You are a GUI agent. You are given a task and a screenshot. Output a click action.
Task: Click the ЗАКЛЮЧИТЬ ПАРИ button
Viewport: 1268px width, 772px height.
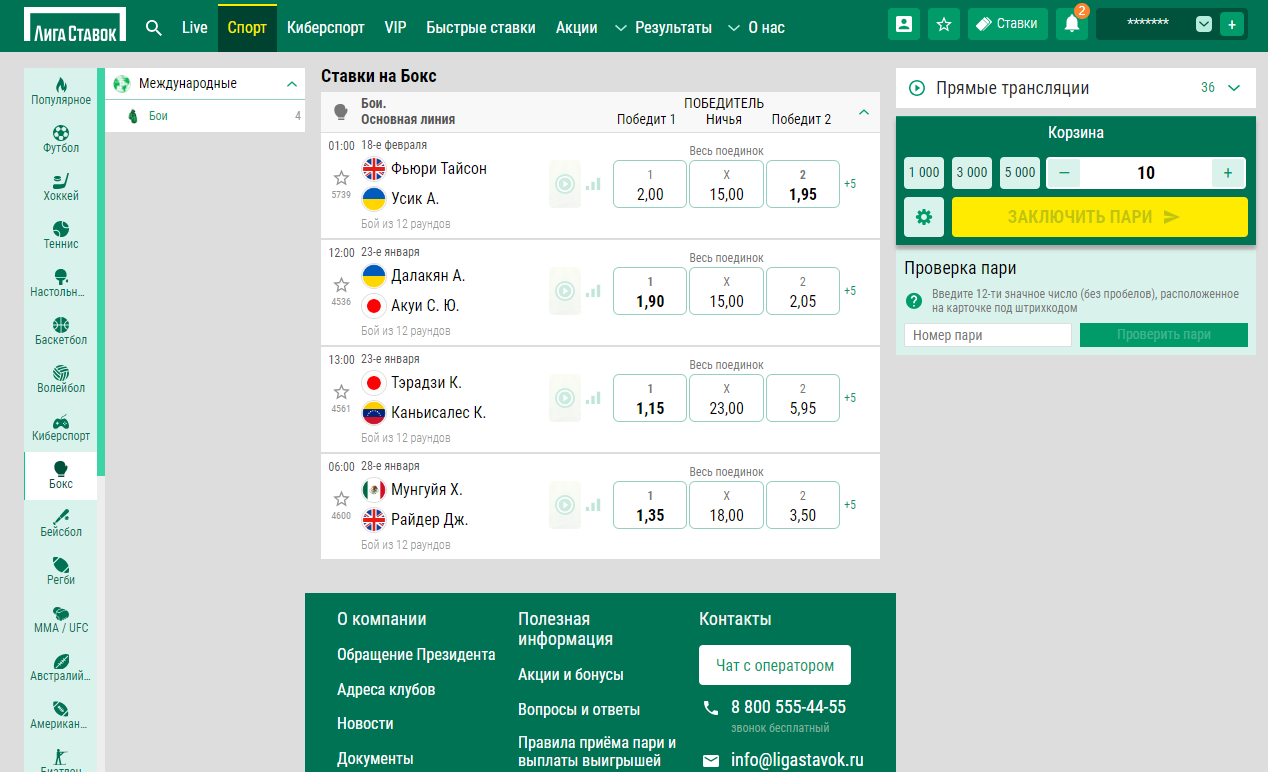click(x=1100, y=217)
